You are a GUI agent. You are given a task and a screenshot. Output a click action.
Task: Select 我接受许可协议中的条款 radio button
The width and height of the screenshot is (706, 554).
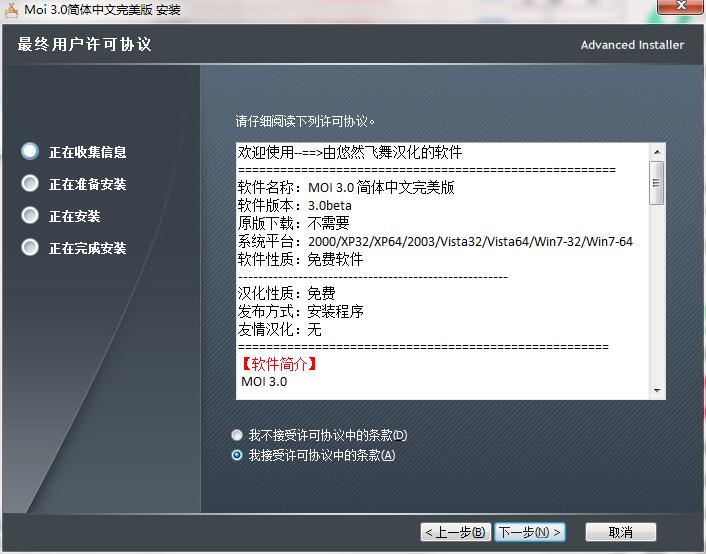237,455
